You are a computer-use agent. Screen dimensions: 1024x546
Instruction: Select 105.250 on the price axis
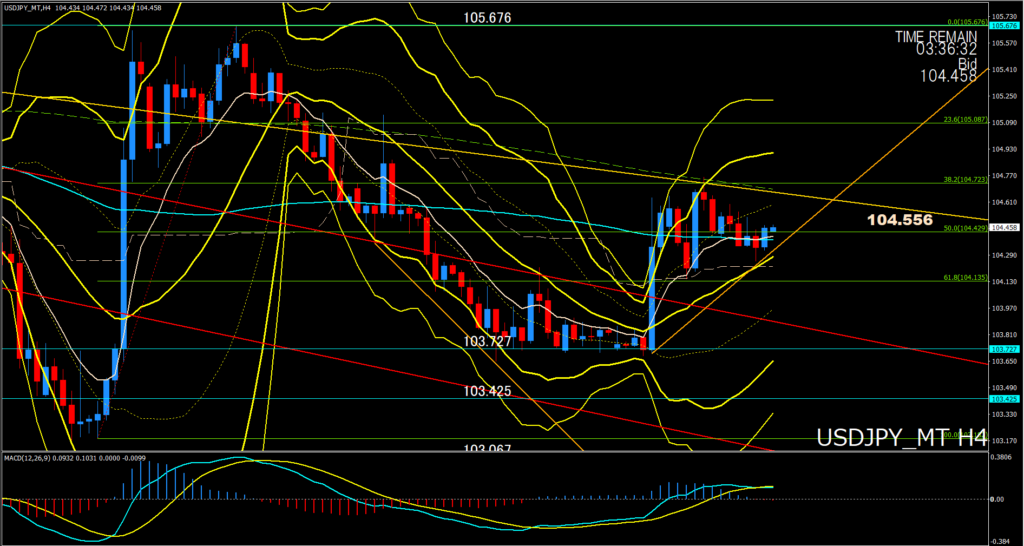[x=1002, y=95]
